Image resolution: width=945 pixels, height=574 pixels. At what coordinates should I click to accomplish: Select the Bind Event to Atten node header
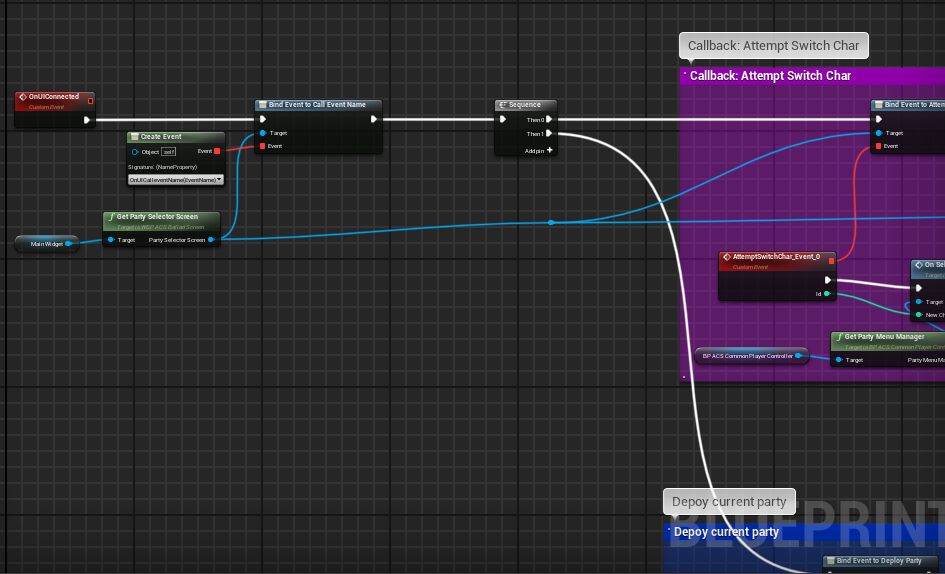tap(908, 105)
